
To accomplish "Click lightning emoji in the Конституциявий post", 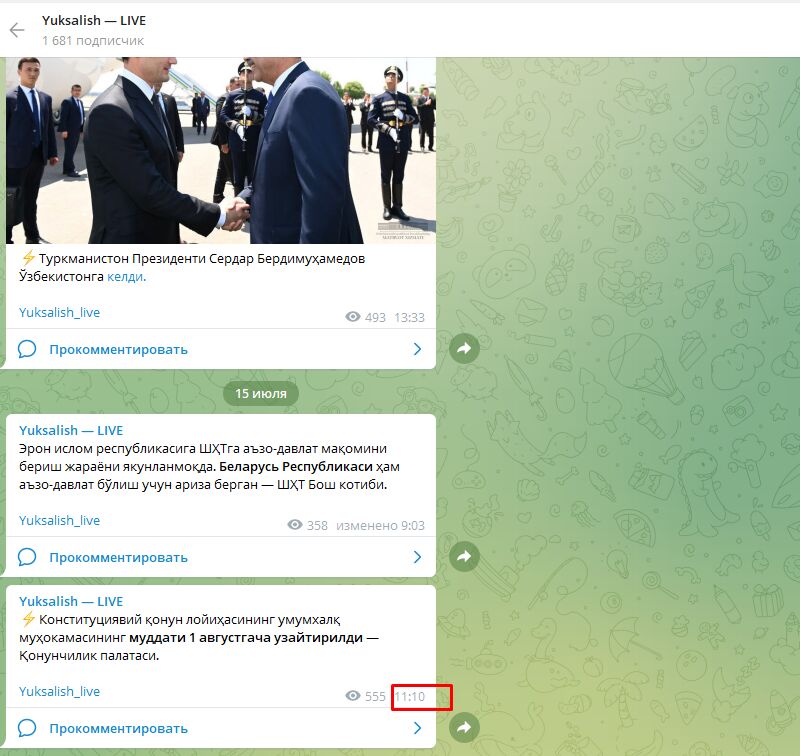I will pos(28,619).
